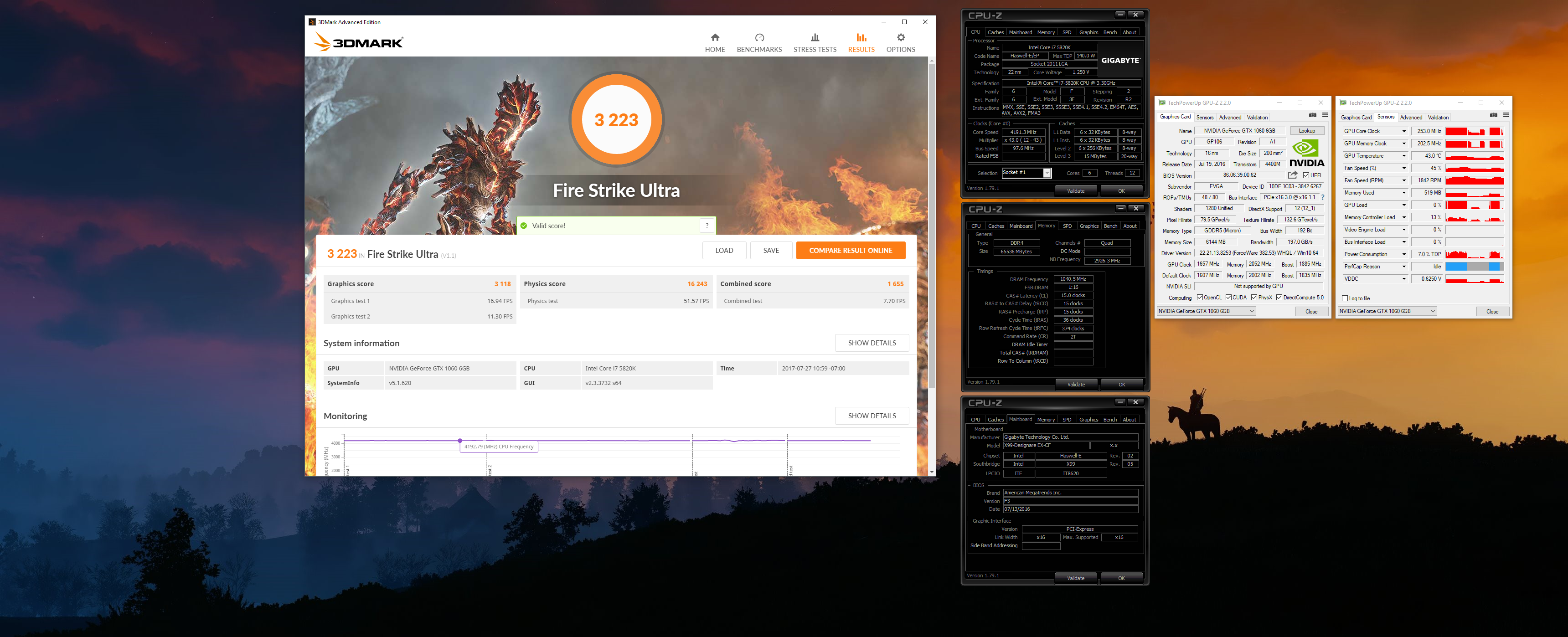Click the Bus Interface question mark in GPU-Z
The width and height of the screenshot is (1568, 637).
tap(1323, 197)
